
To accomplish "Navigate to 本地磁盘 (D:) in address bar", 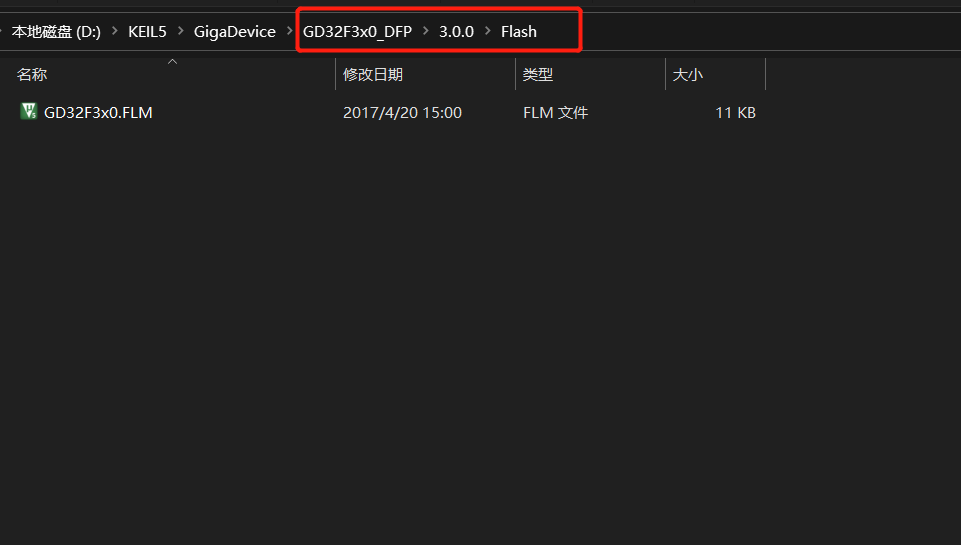I will click(56, 32).
